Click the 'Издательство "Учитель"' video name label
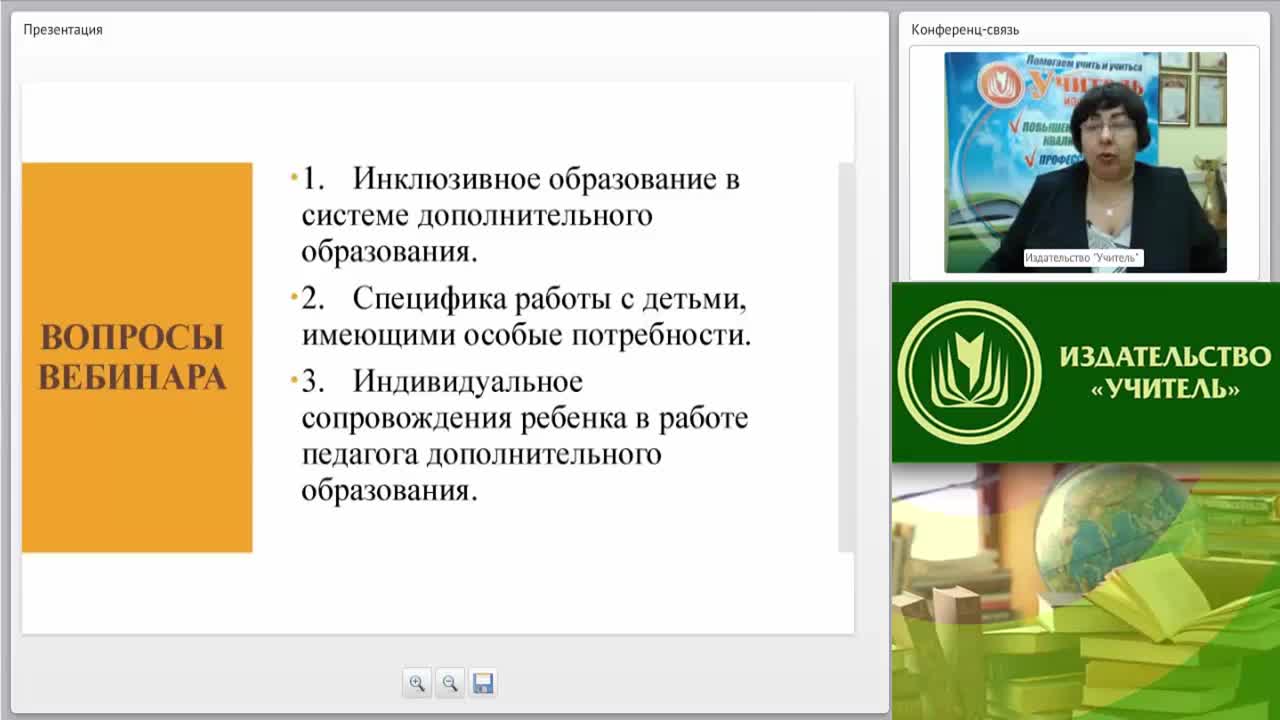 pyautogui.click(x=1083, y=258)
